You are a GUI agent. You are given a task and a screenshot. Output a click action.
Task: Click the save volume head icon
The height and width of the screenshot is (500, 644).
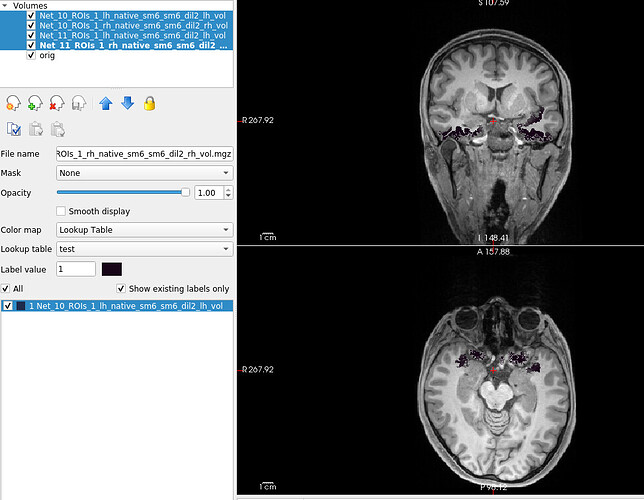[79, 103]
